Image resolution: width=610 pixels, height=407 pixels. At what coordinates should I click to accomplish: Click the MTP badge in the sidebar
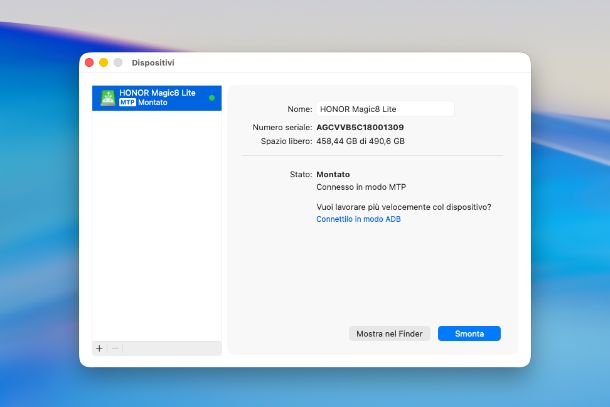coord(128,102)
